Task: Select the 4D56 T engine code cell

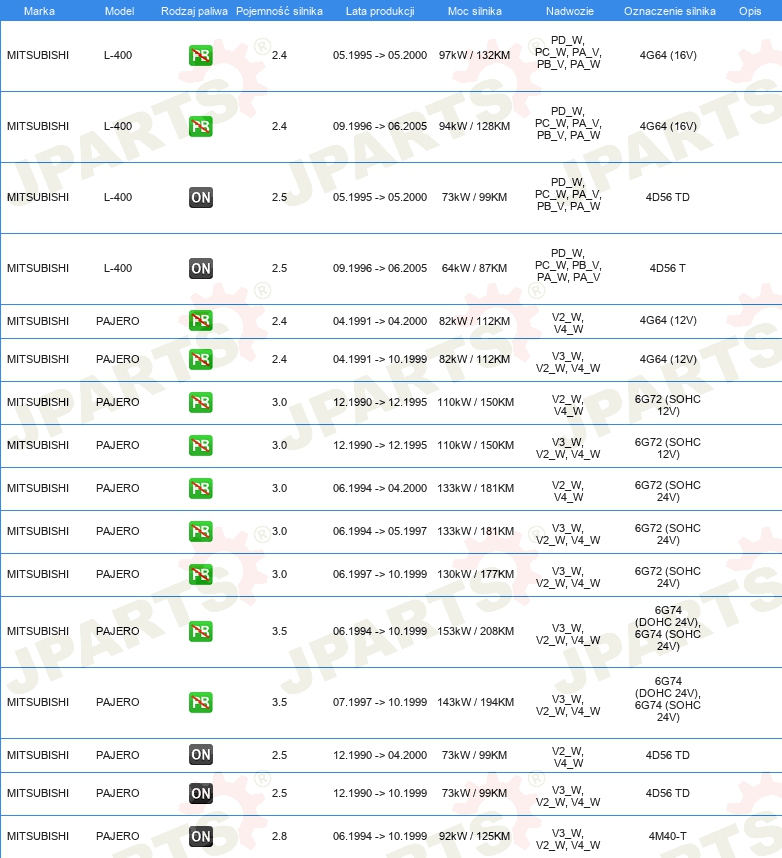Action: (668, 269)
